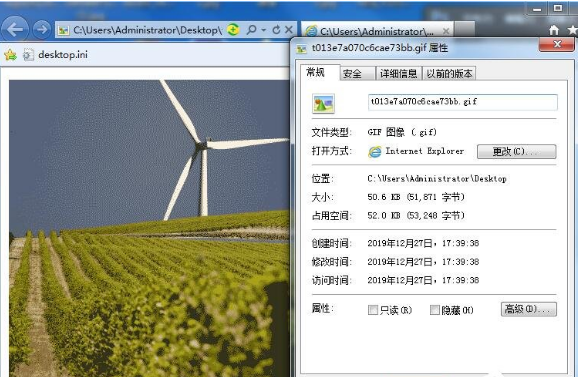Maximize the Internet Explorer window
This screenshot has width=578, height=377.
(x=557, y=8)
